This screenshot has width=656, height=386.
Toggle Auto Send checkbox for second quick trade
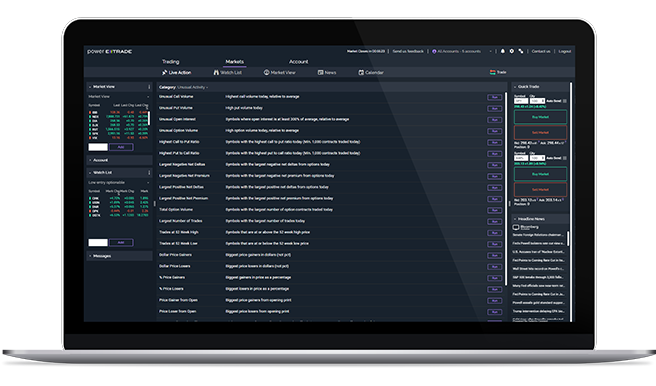coord(564,158)
